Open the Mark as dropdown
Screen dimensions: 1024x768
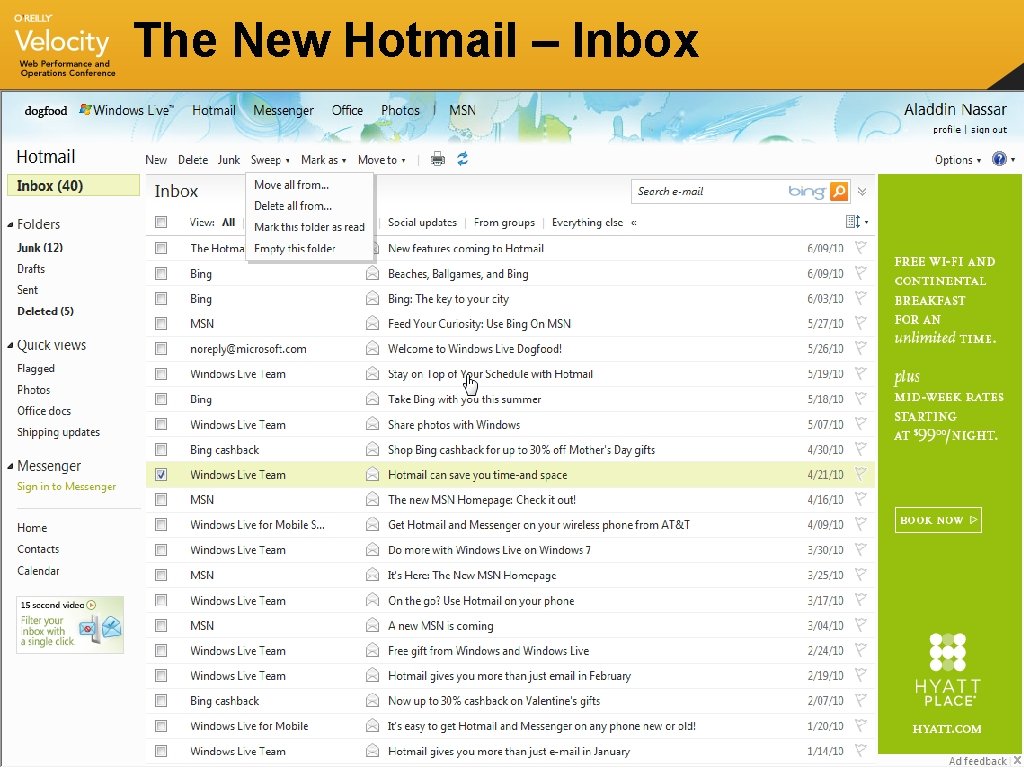coord(323,158)
